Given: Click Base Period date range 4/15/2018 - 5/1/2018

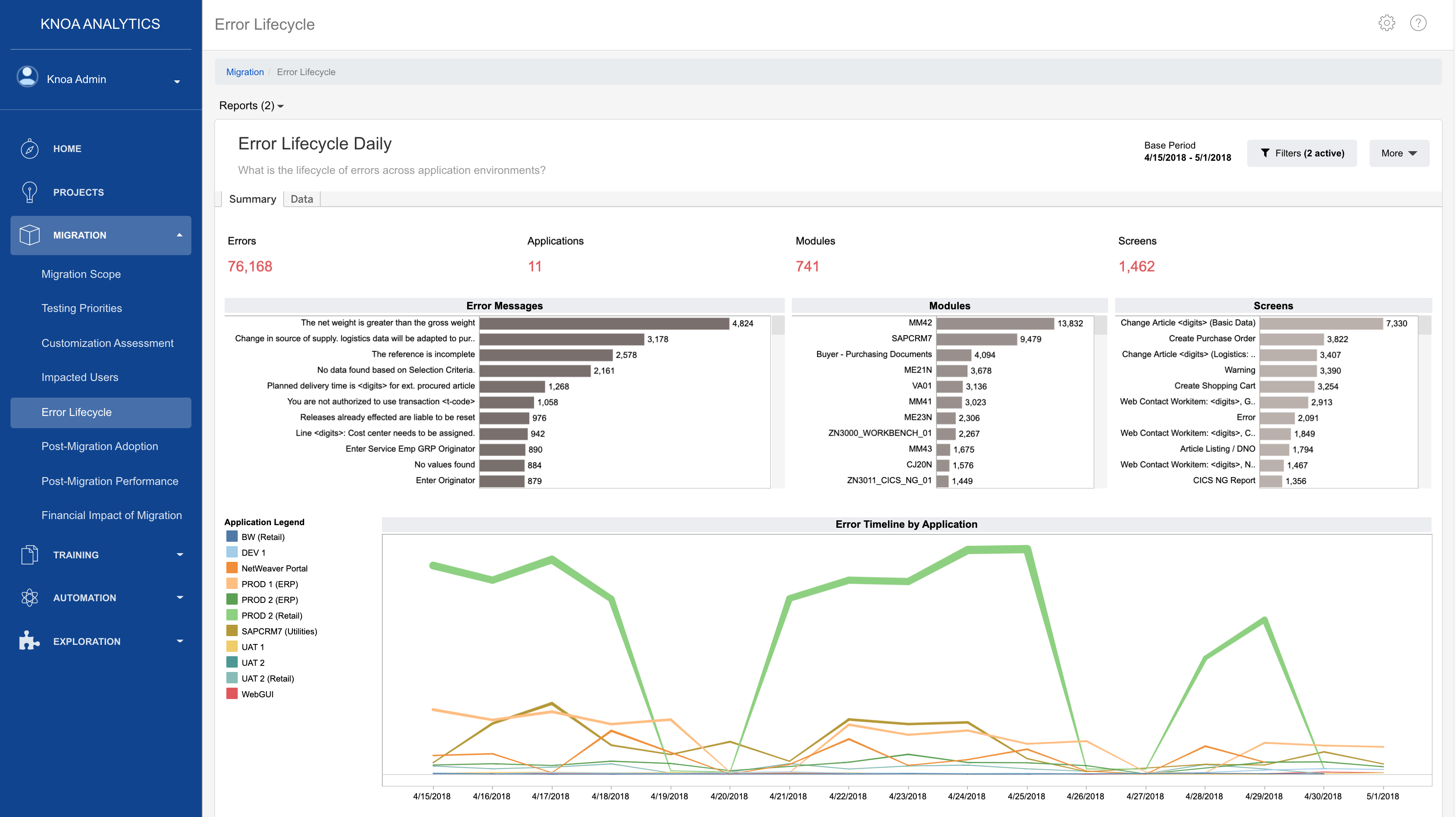Looking at the screenshot, I should point(1187,158).
